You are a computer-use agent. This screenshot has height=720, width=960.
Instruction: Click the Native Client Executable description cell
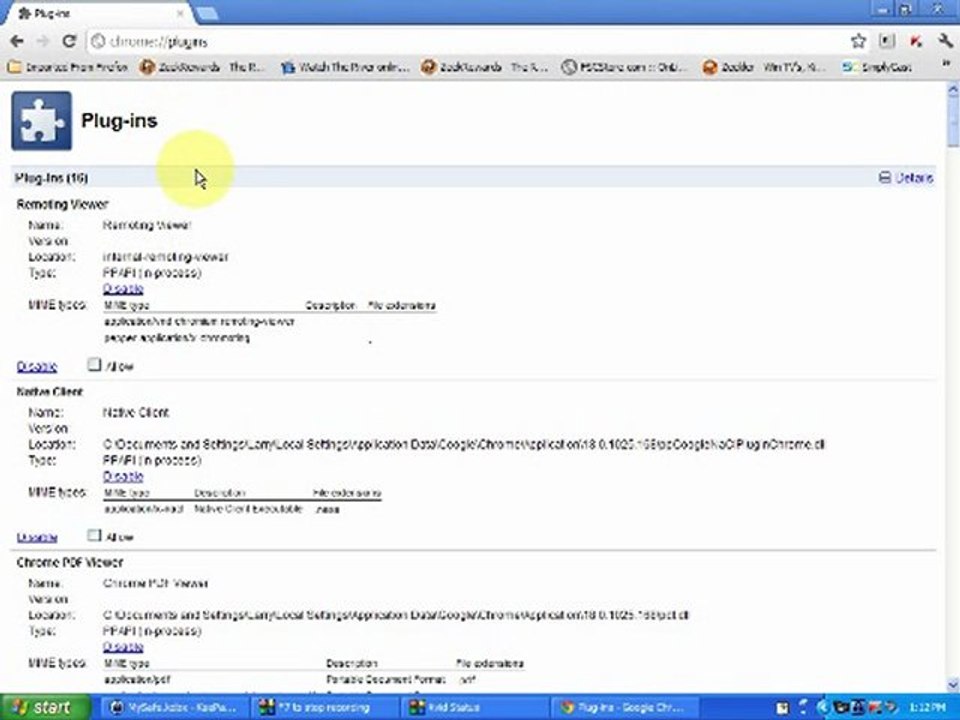248,509
